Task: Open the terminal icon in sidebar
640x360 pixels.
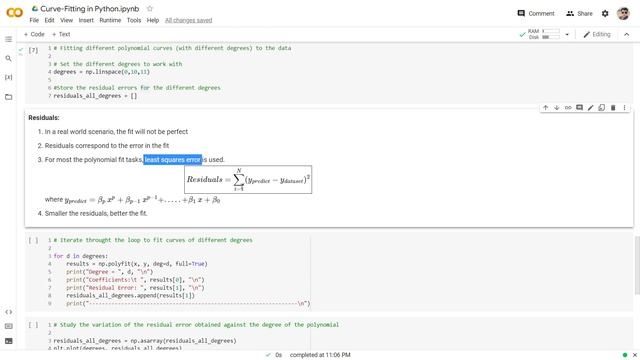Action: (x=9, y=341)
